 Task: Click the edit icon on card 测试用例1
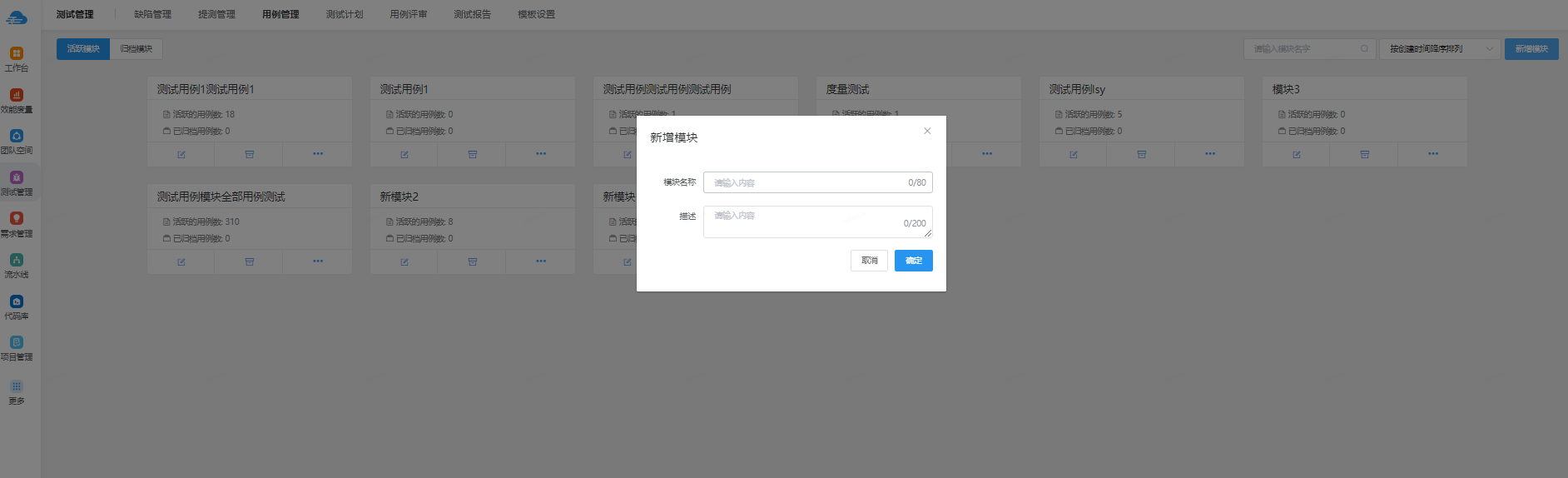pos(404,154)
